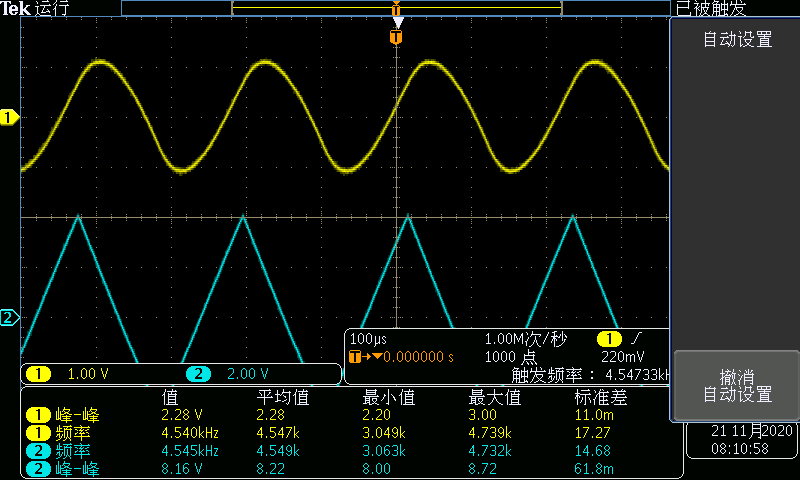Viewport: 800px width, 480px height.
Task: Click the channel 1 scale 1.00 V
Action: point(88,374)
